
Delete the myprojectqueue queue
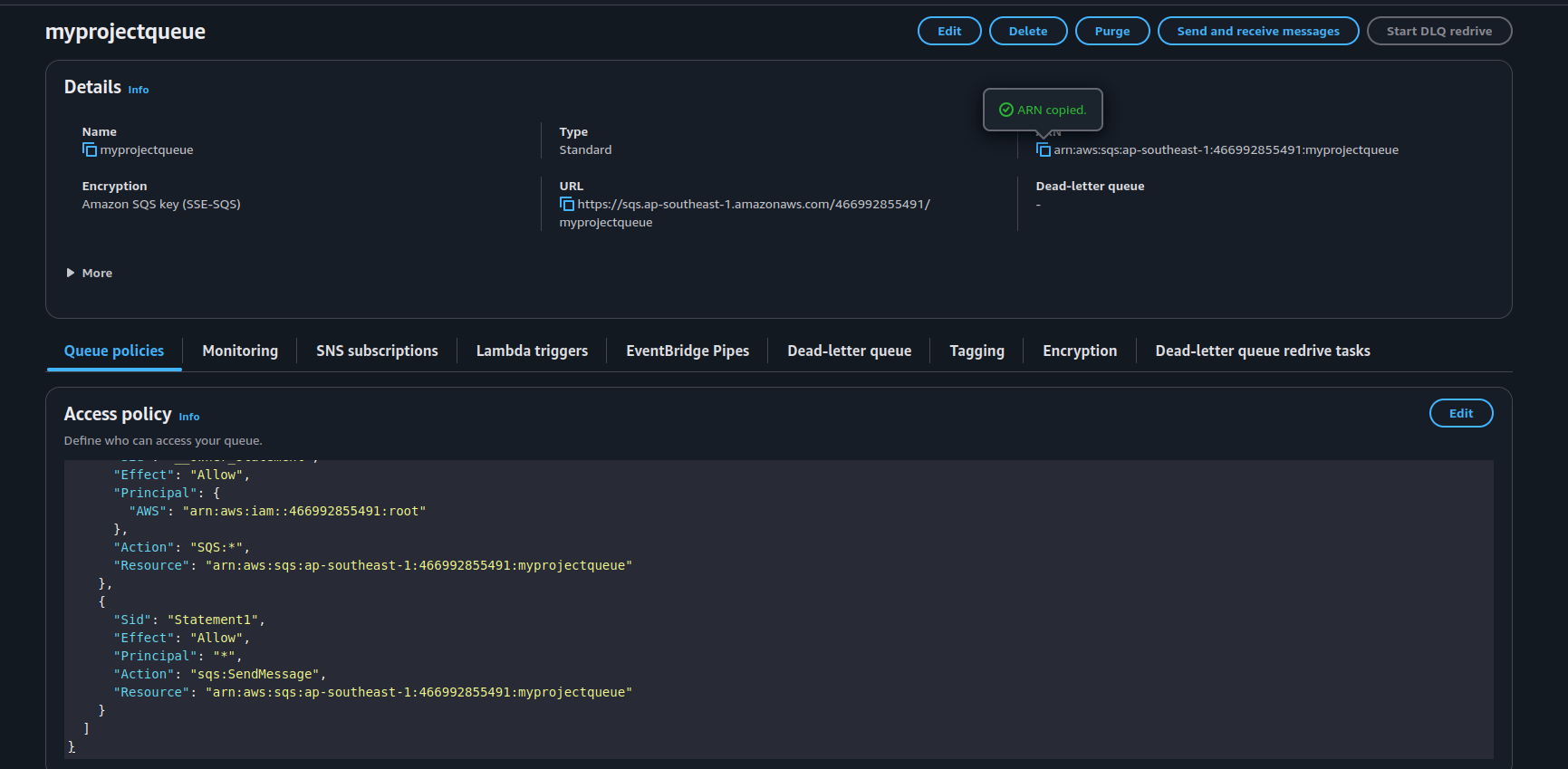tap(1027, 31)
